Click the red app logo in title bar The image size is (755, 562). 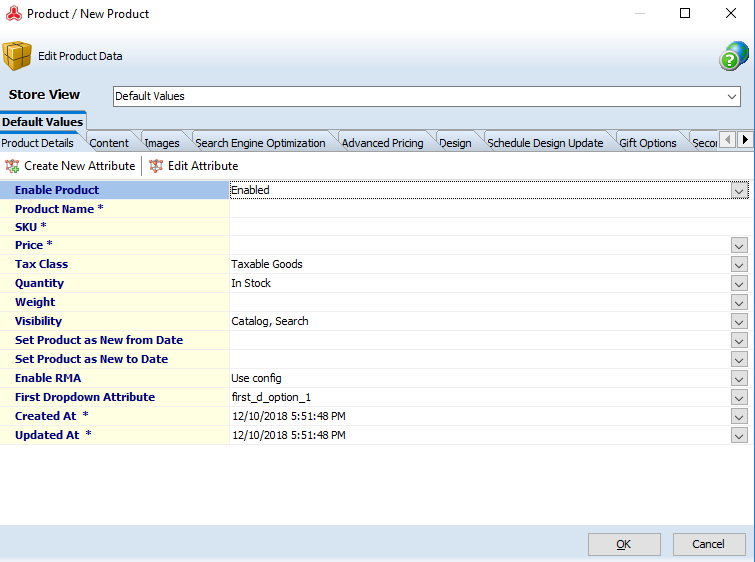coord(14,13)
